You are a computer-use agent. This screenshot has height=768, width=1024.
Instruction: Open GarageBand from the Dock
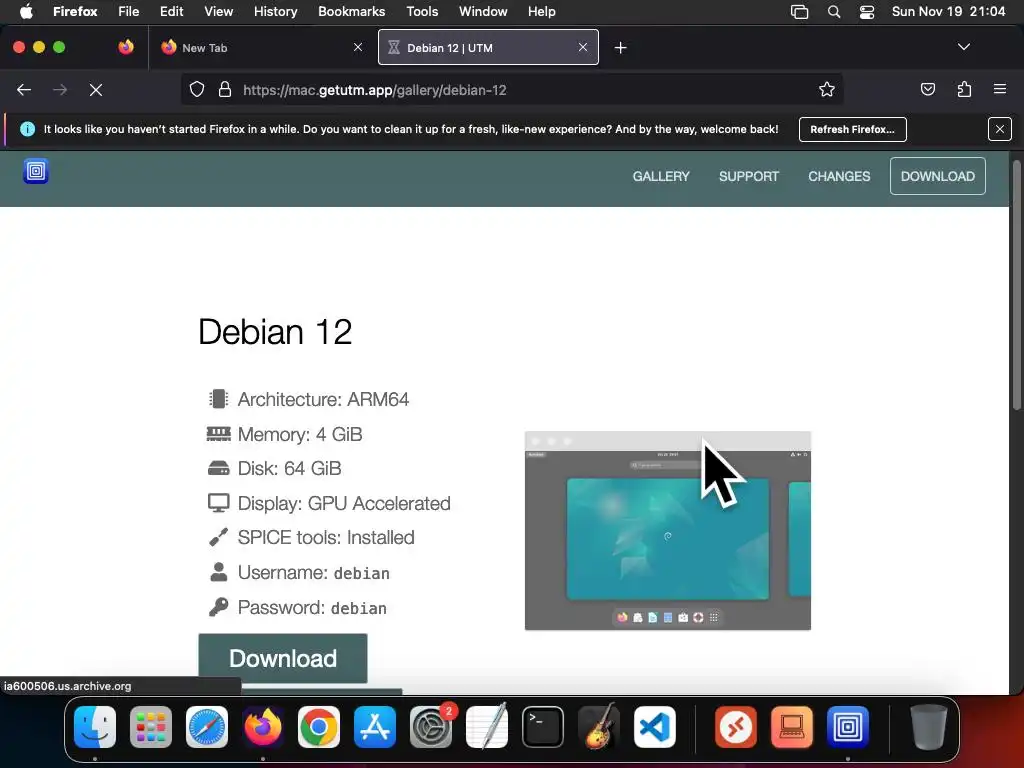pyautogui.click(x=599, y=727)
